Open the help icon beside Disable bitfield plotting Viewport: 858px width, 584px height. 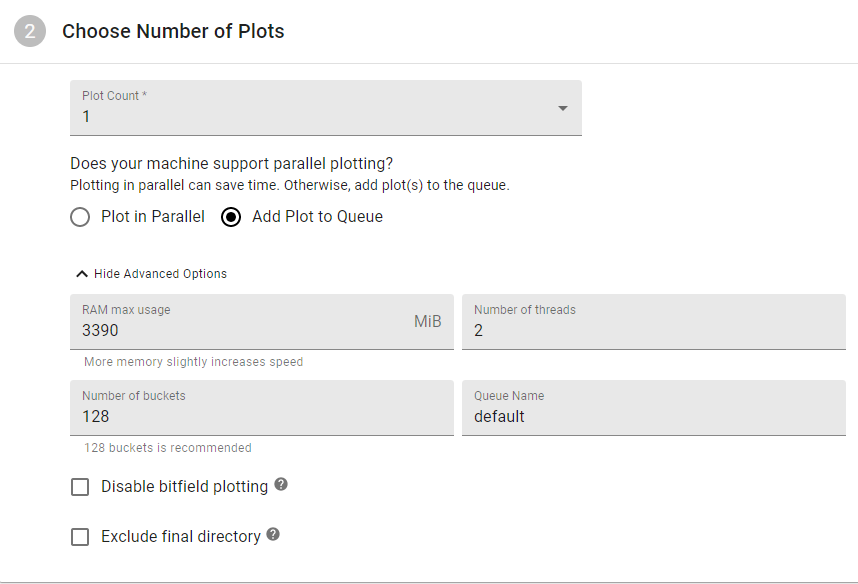pos(281,484)
